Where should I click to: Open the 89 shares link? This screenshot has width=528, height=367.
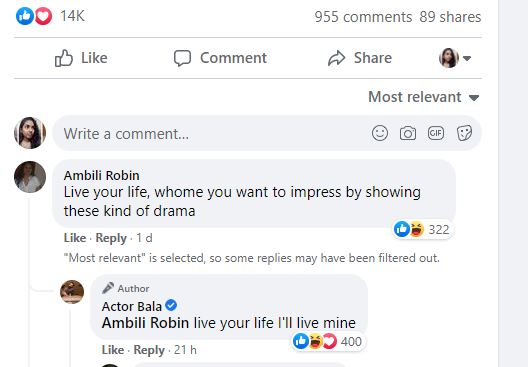[x=450, y=17]
